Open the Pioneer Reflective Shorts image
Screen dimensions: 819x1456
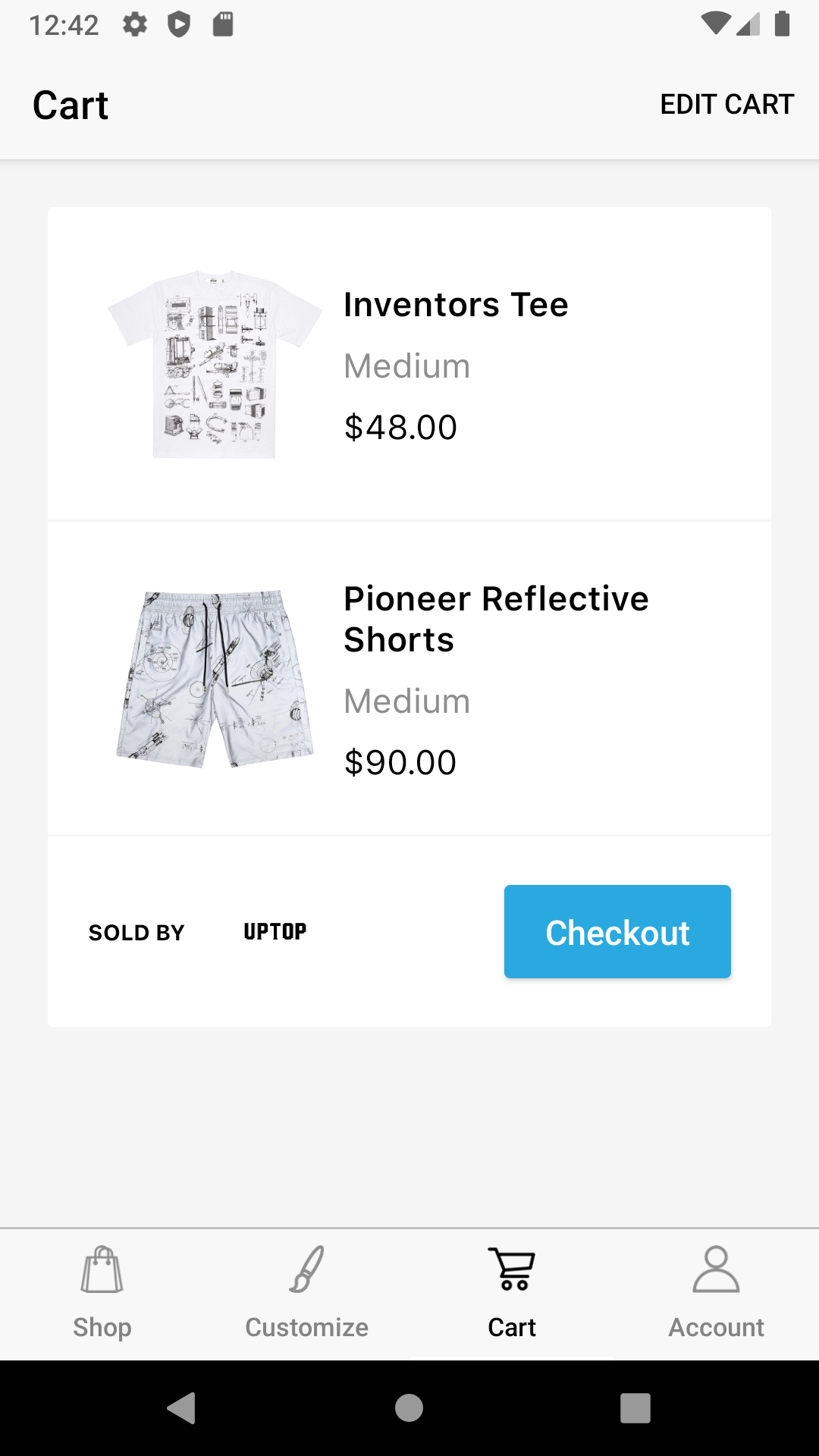[215, 679]
